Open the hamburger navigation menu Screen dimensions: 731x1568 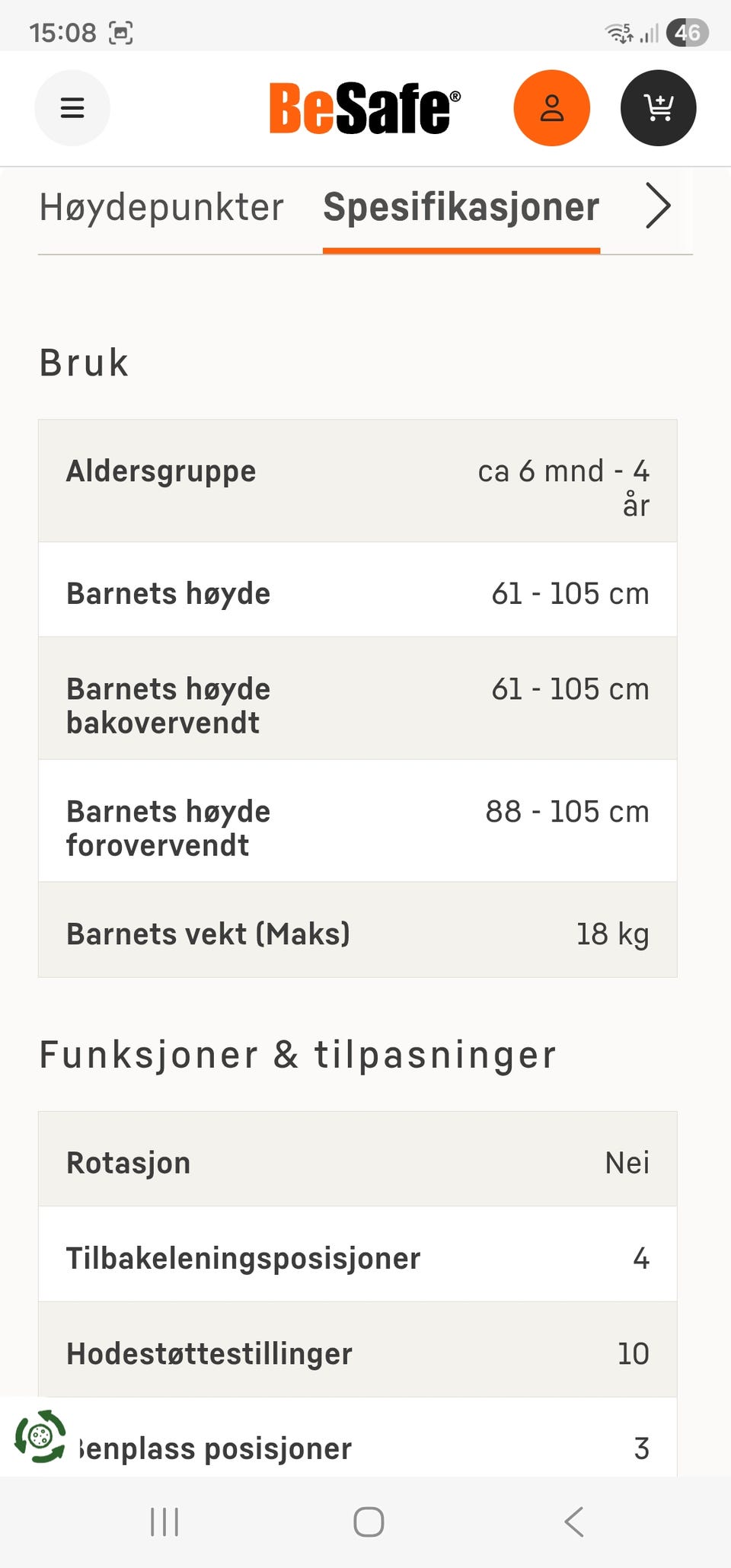pos(72,107)
